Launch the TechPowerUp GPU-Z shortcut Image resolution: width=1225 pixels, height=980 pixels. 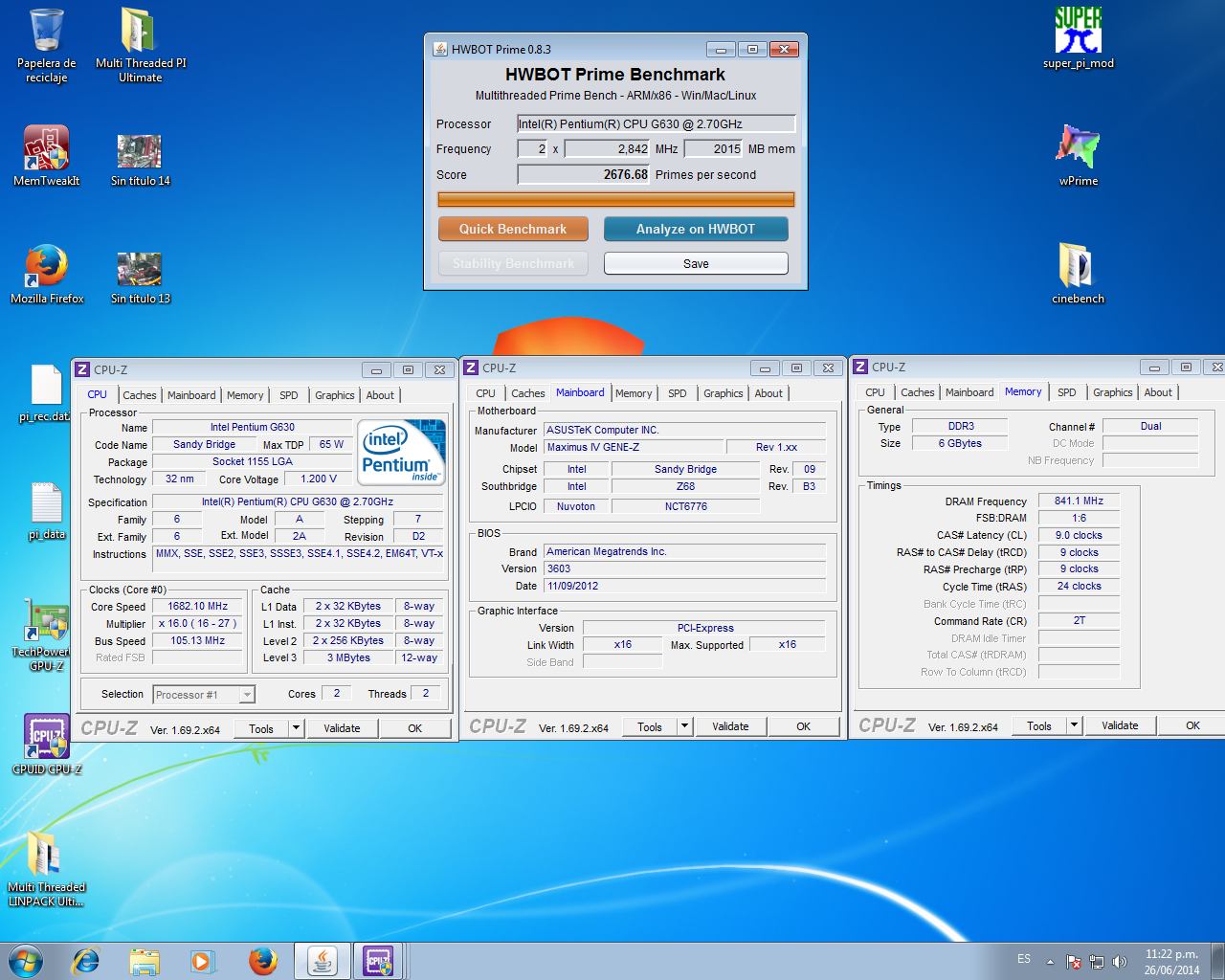click(x=47, y=636)
